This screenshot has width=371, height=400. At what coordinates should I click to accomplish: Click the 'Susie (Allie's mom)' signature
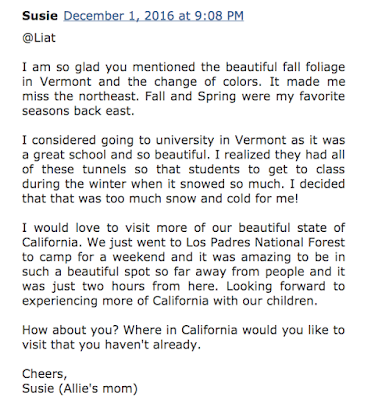point(80,389)
